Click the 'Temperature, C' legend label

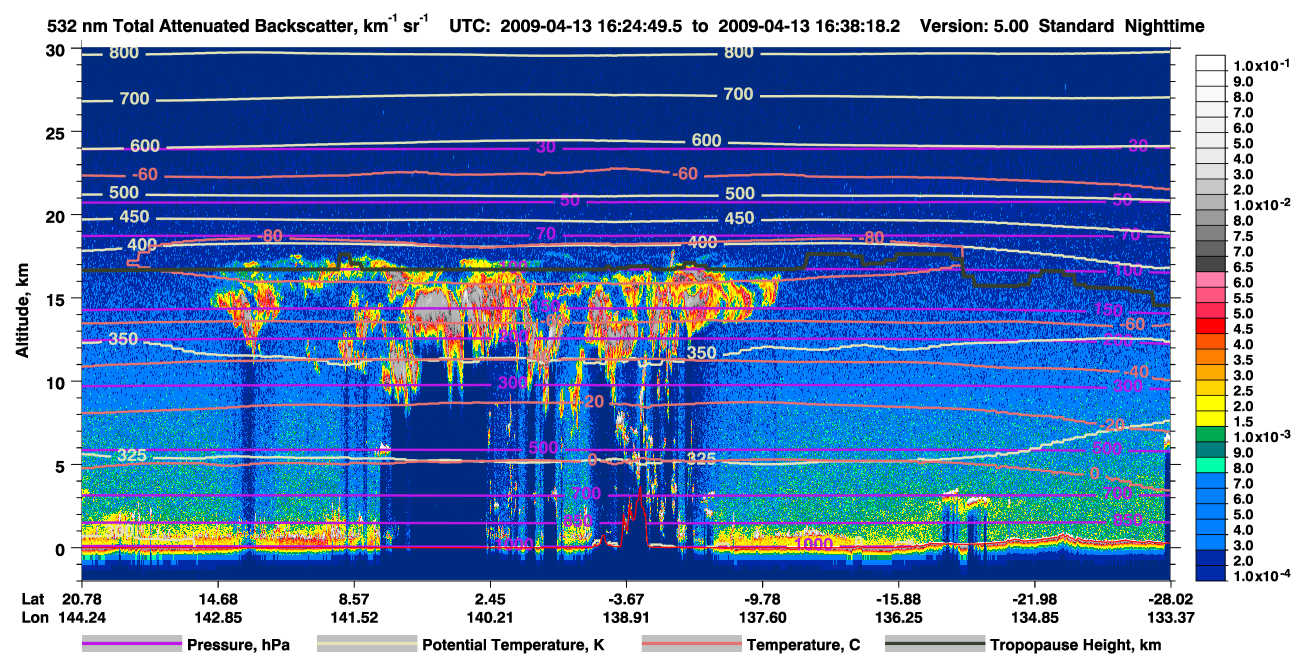(803, 645)
